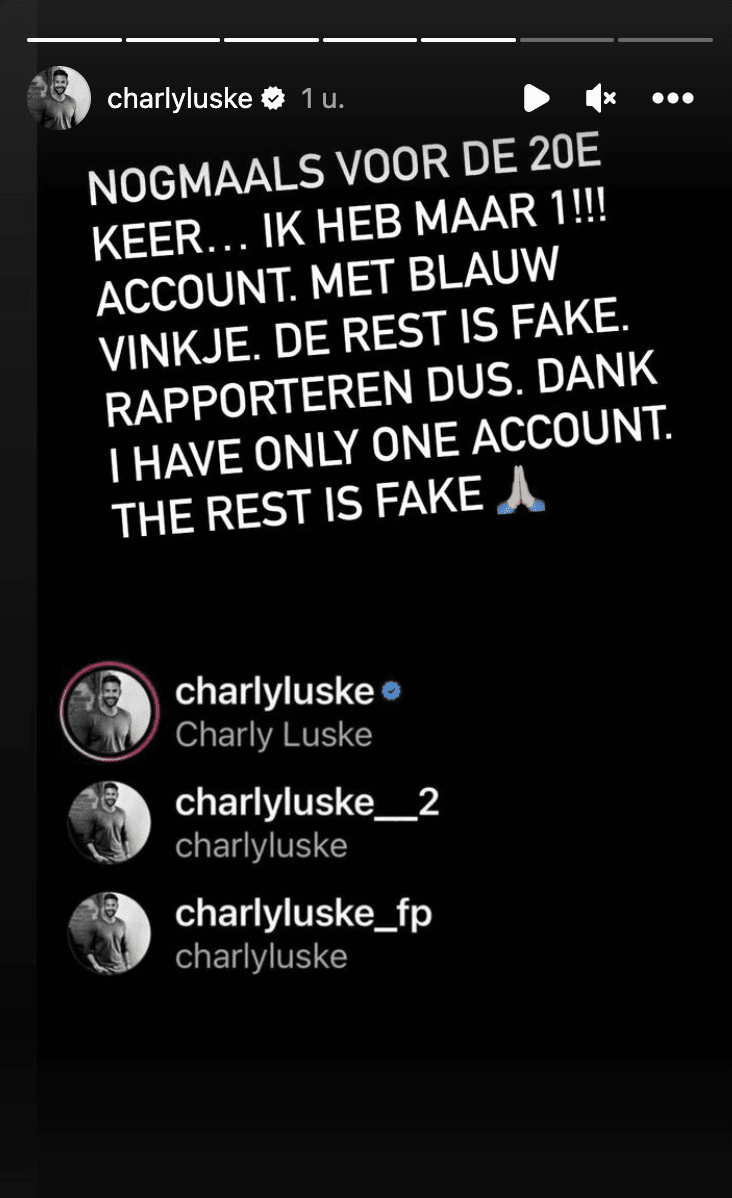
Task: Click the charlyluske_fp account avatar
Action: click(109, 934)
